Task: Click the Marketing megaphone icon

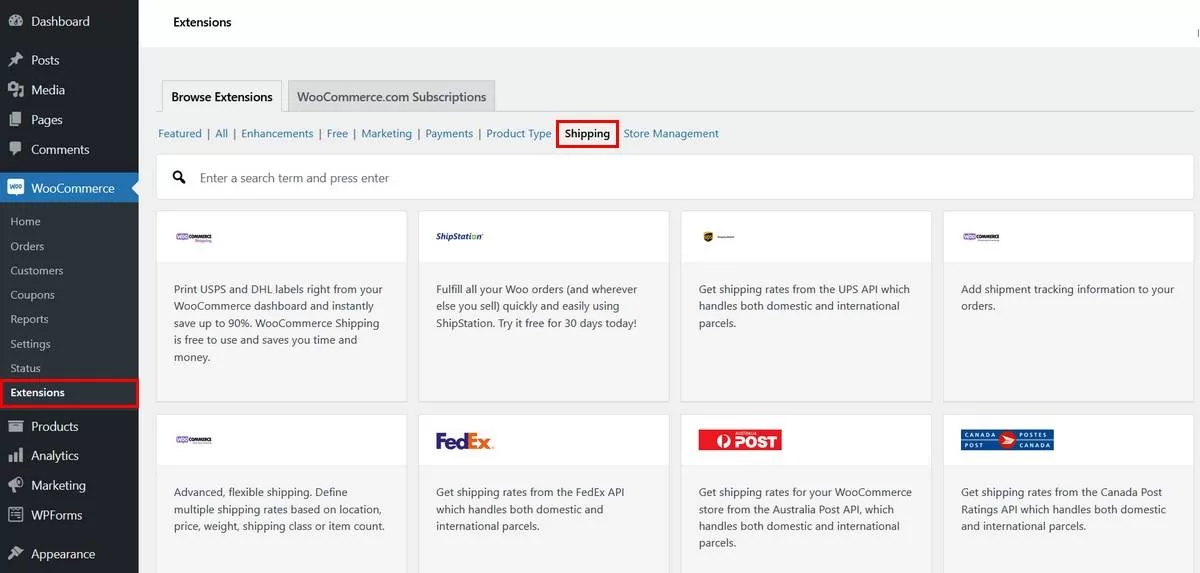Action: [16, 485]
